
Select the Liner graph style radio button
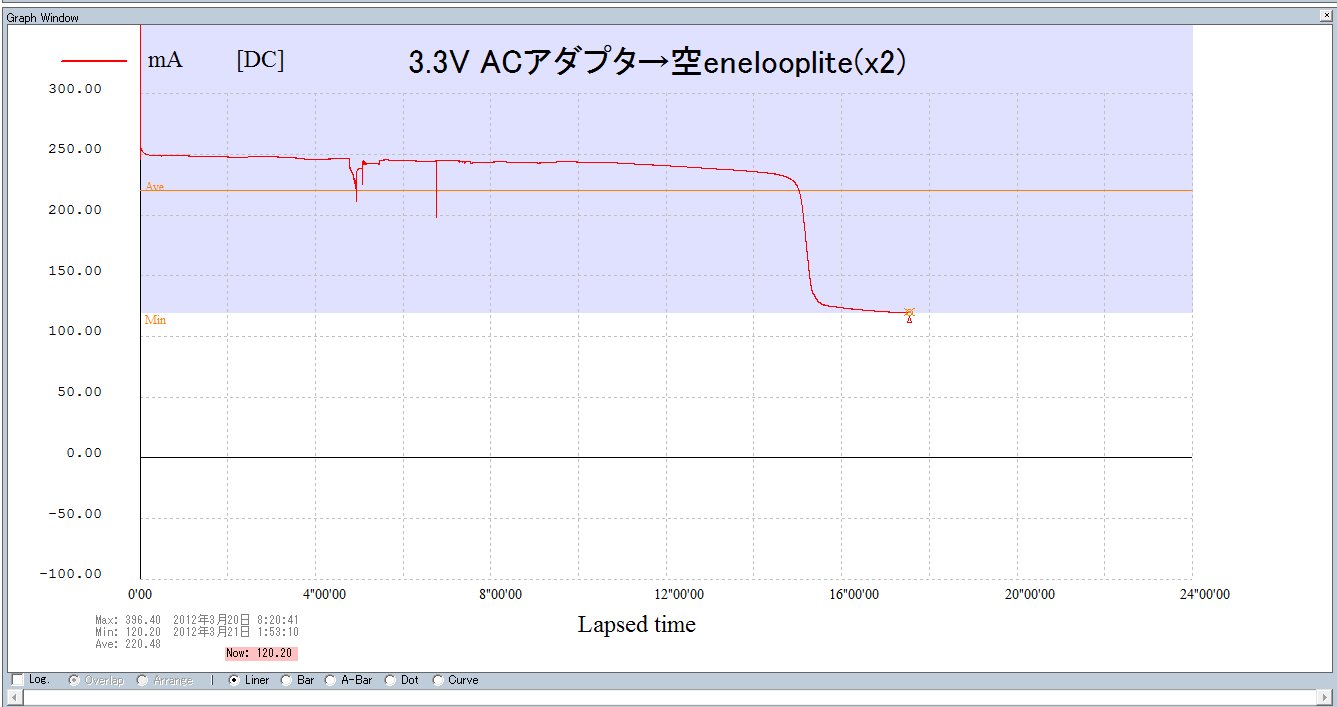tap(235, 680)
